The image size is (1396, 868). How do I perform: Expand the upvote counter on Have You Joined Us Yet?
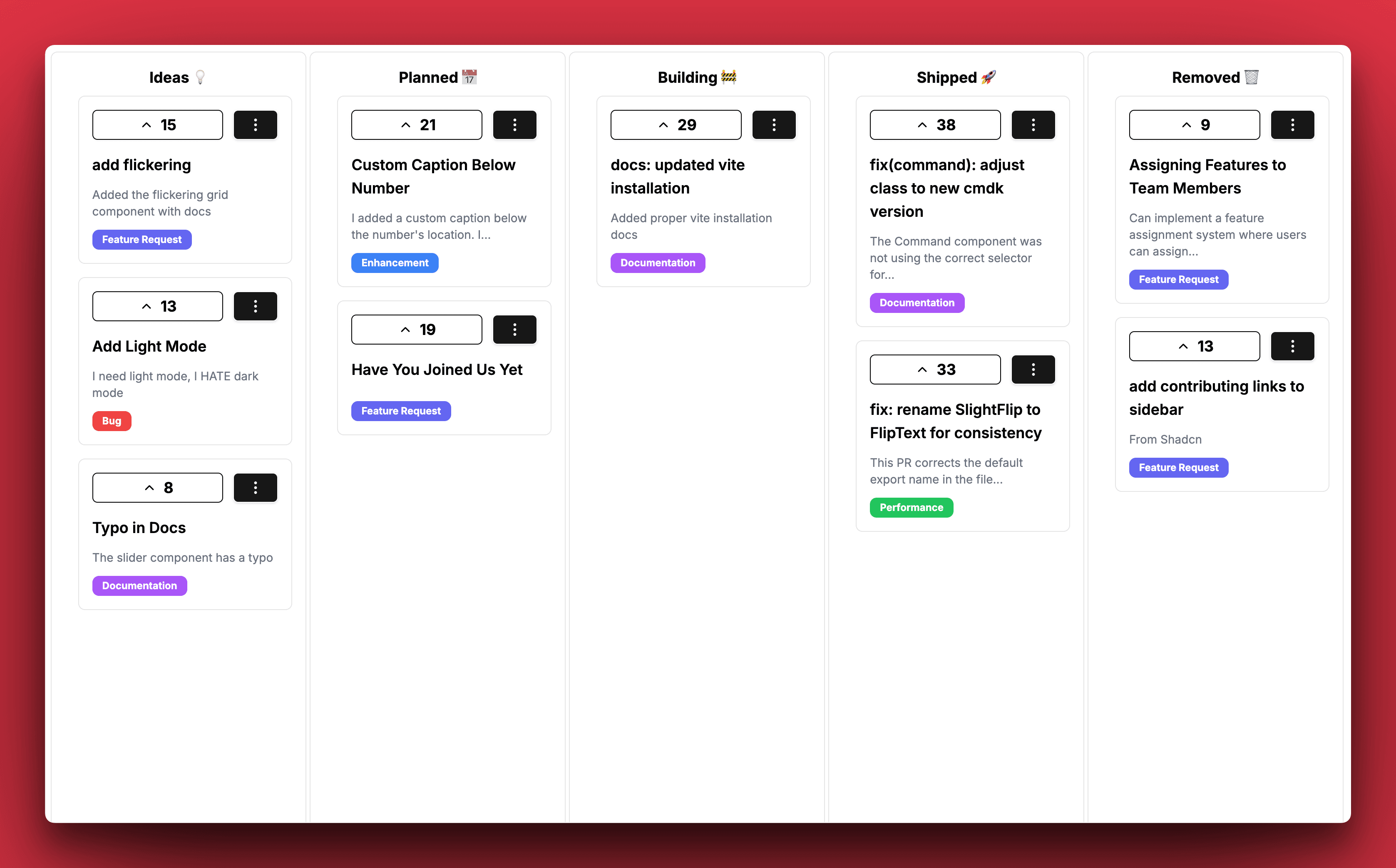click(x=416, y=329)
